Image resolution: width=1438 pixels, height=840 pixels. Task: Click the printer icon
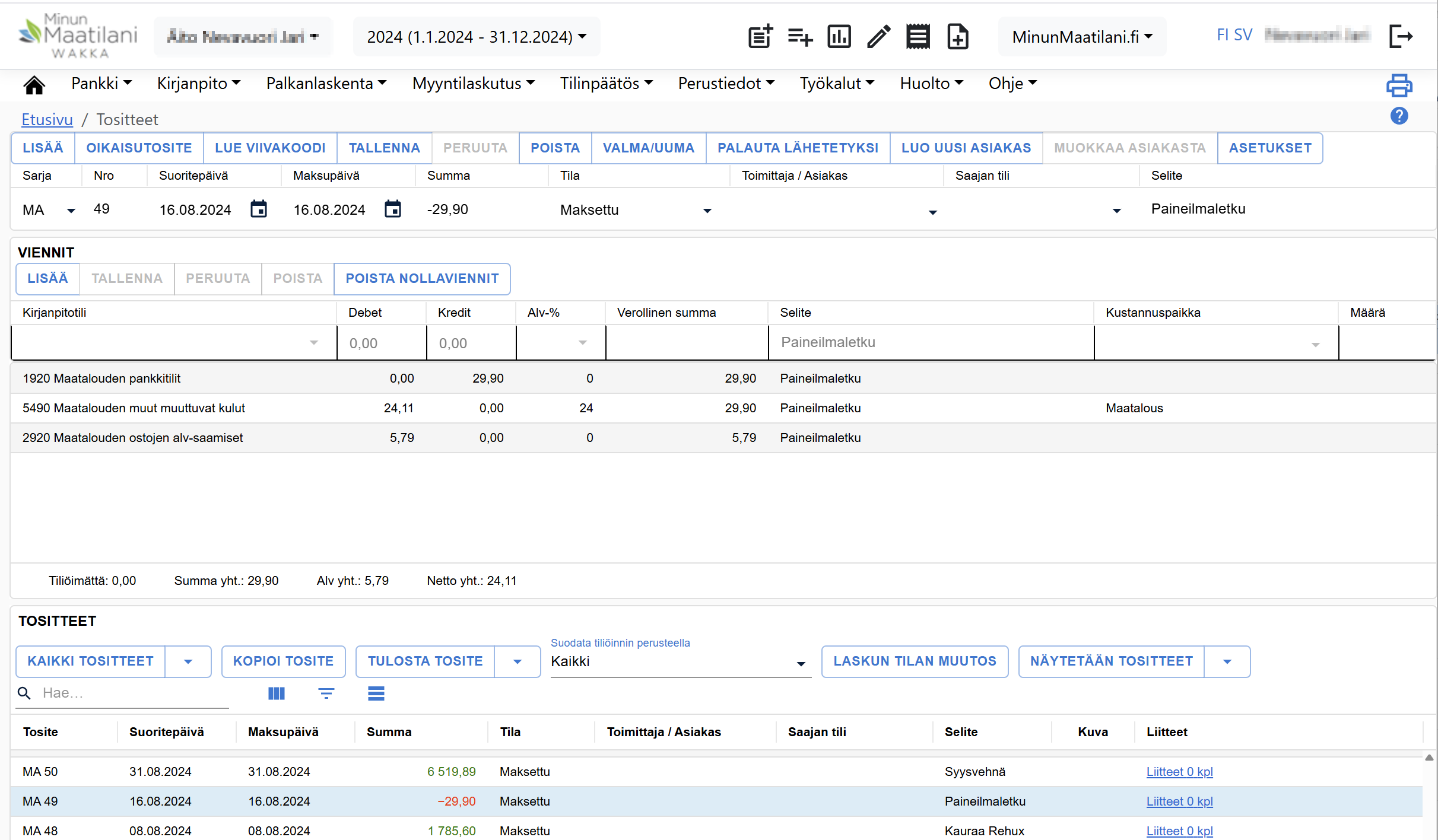[x=1399, y=85]
